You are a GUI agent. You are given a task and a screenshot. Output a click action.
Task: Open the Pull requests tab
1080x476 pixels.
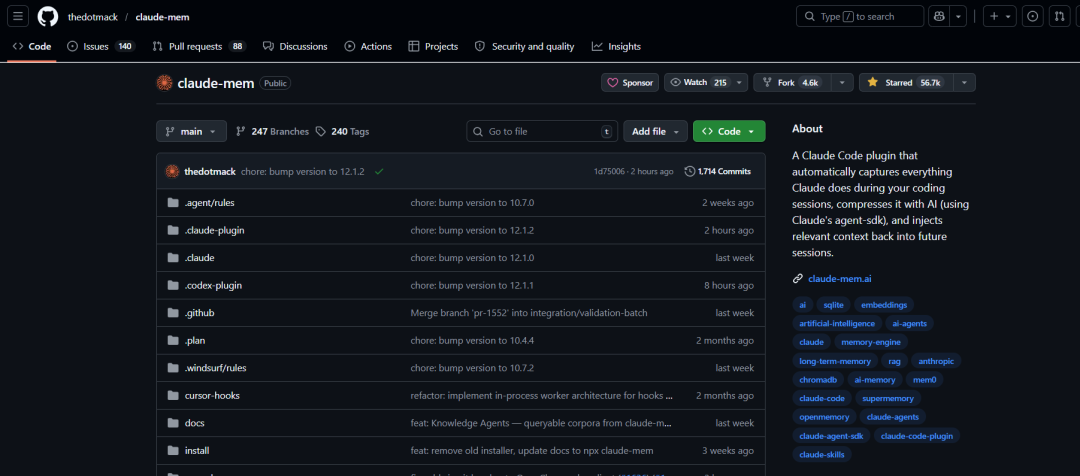(199, 47)
